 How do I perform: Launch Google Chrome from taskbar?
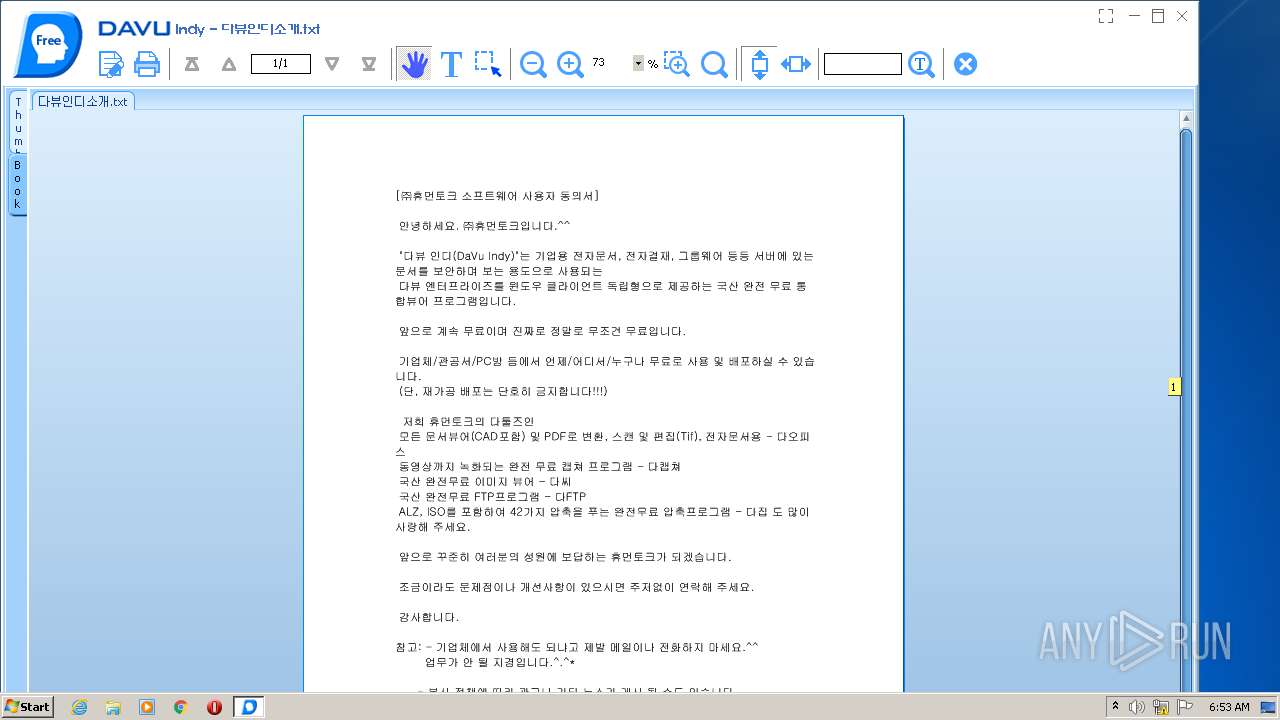point(181,707)
